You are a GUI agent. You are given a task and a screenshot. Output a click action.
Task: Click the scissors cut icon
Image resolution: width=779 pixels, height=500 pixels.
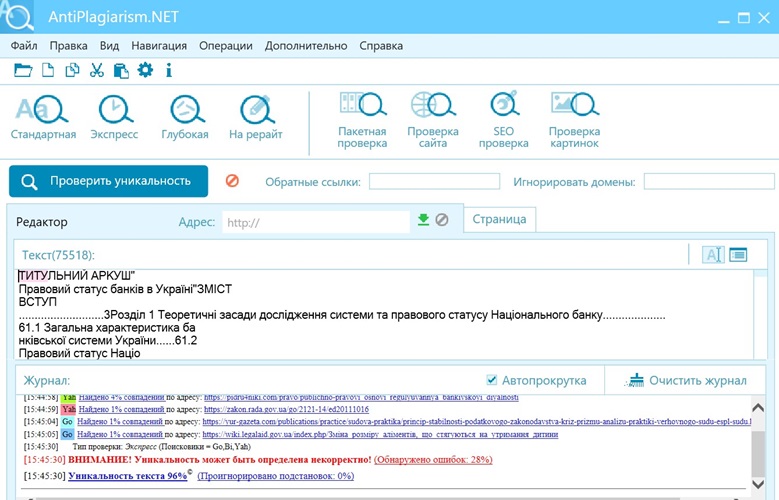point(96,70)
